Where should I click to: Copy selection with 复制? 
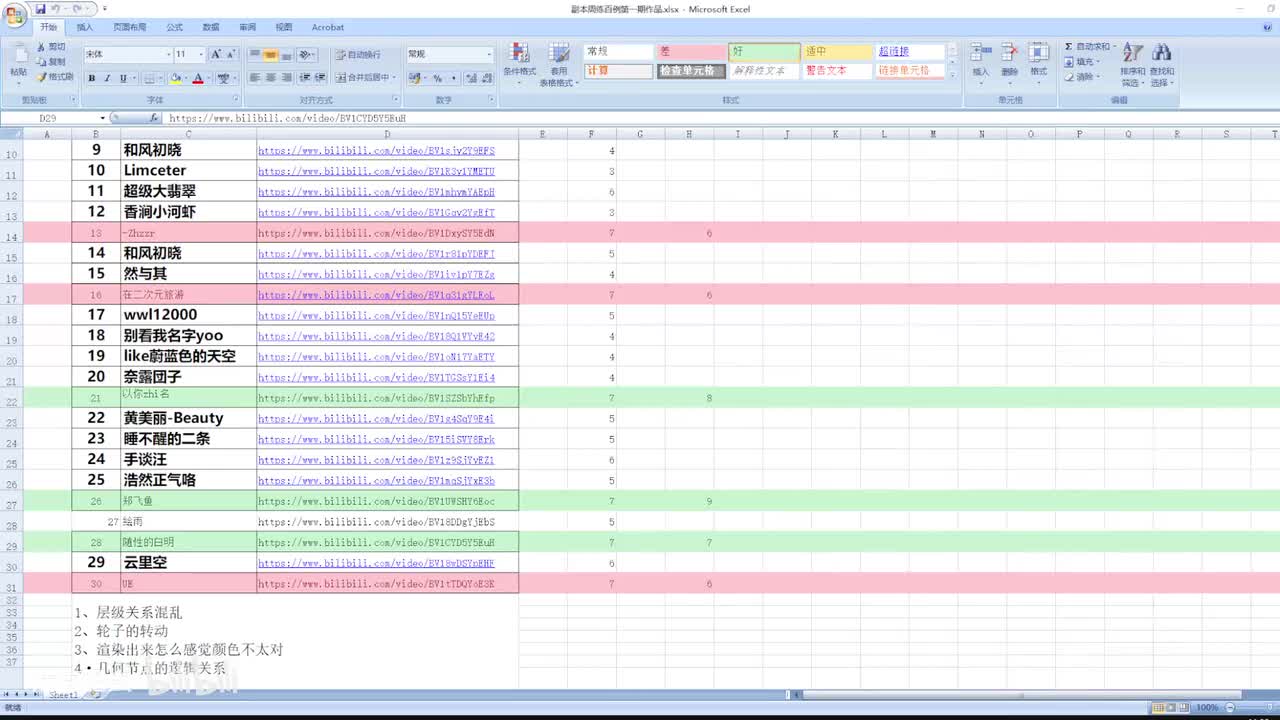tap(51, 61)
